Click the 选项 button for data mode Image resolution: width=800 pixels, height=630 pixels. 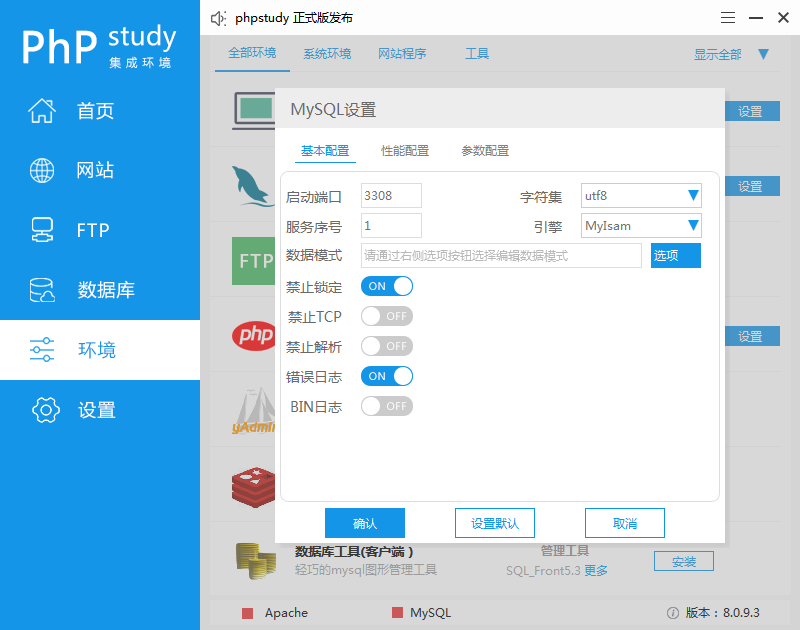pos(676,256)
